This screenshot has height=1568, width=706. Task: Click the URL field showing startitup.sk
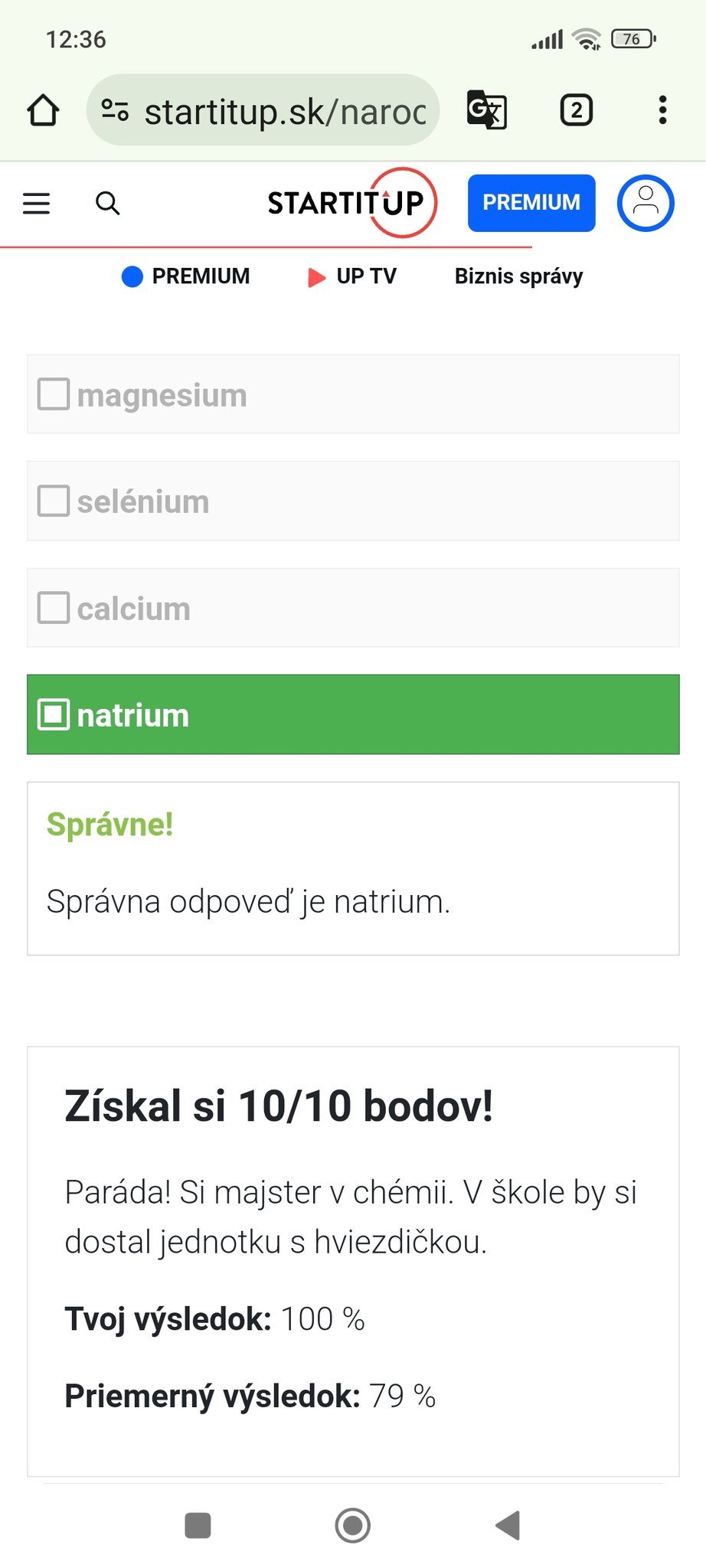[x=283, y=109]
